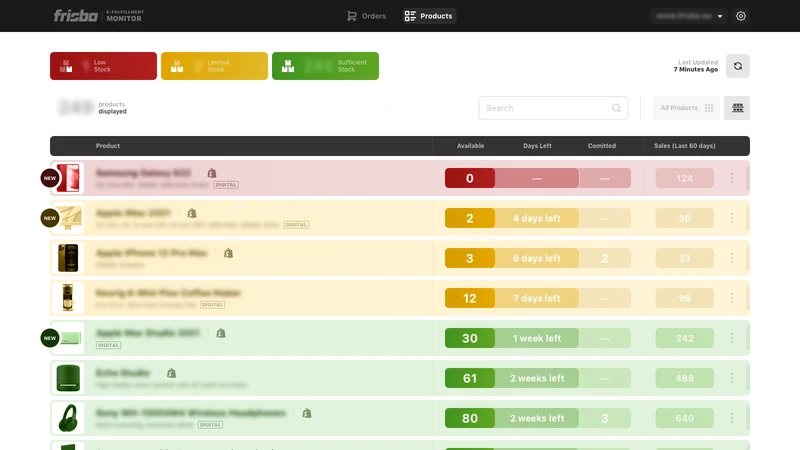
Task: Open more options for row with 124 sales
Action: (732, 178)
